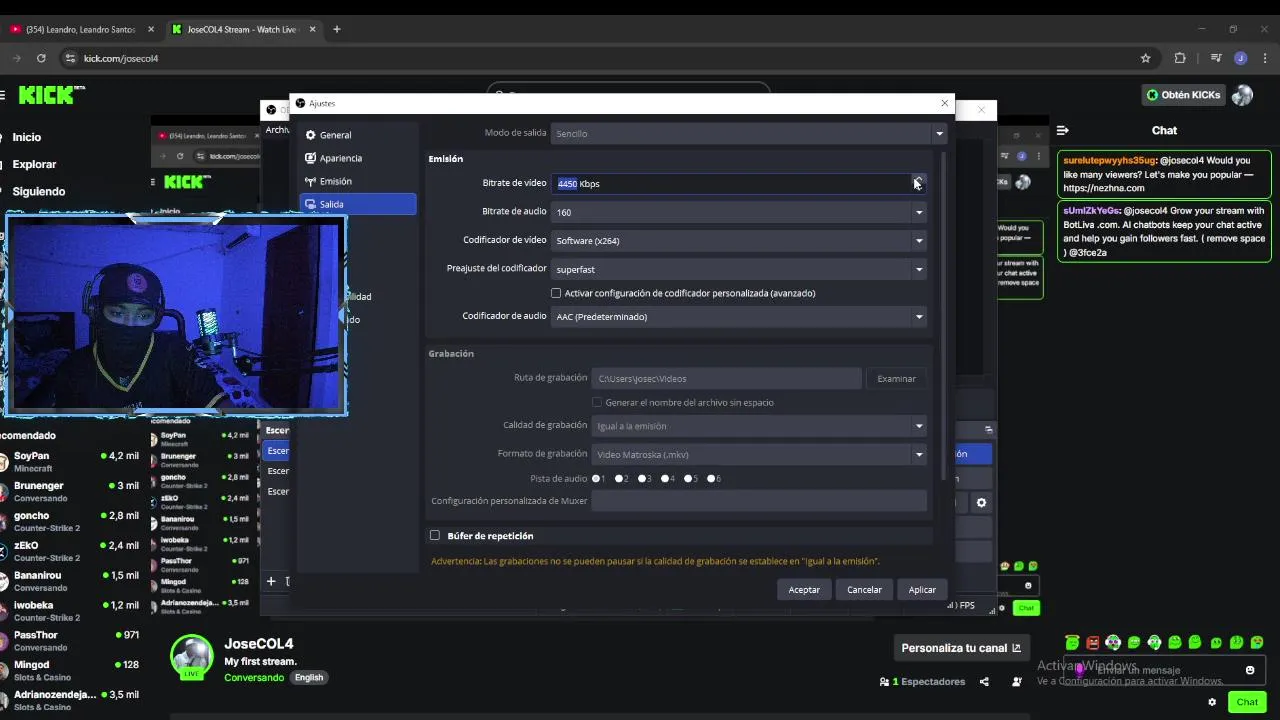
Task: Open Preajuste del codificador dropdown (superfast)
Action: 739,269
